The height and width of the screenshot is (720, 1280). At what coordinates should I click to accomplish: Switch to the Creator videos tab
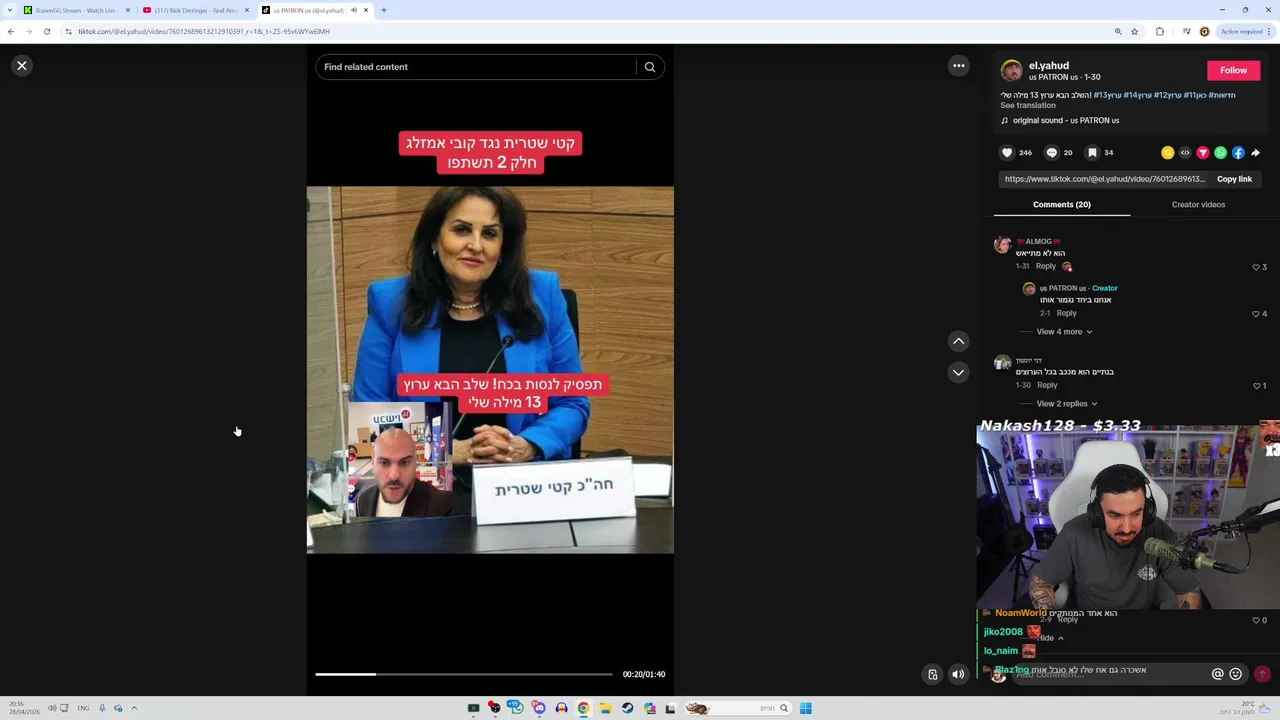[x=1198, y=205]
